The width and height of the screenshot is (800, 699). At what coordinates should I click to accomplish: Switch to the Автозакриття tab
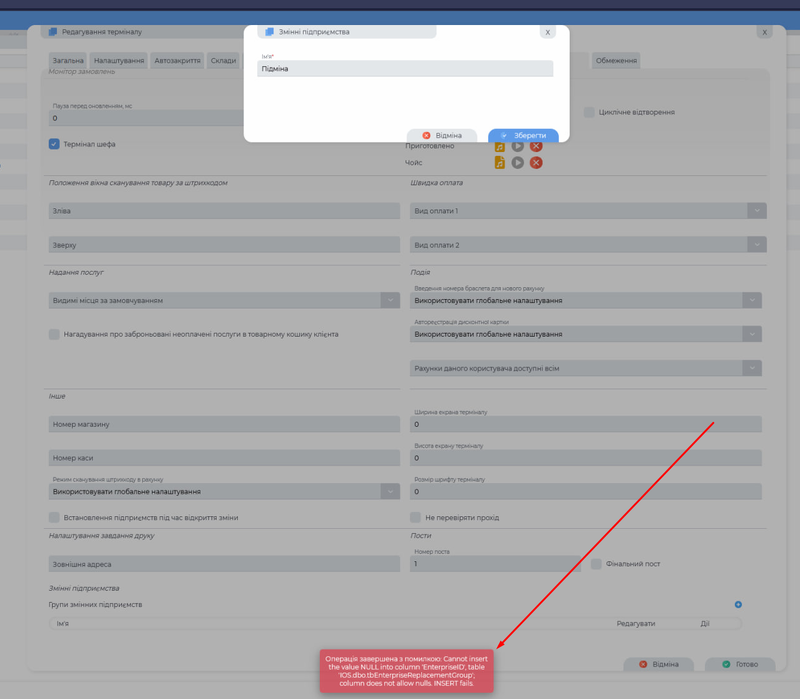[178, 61]
